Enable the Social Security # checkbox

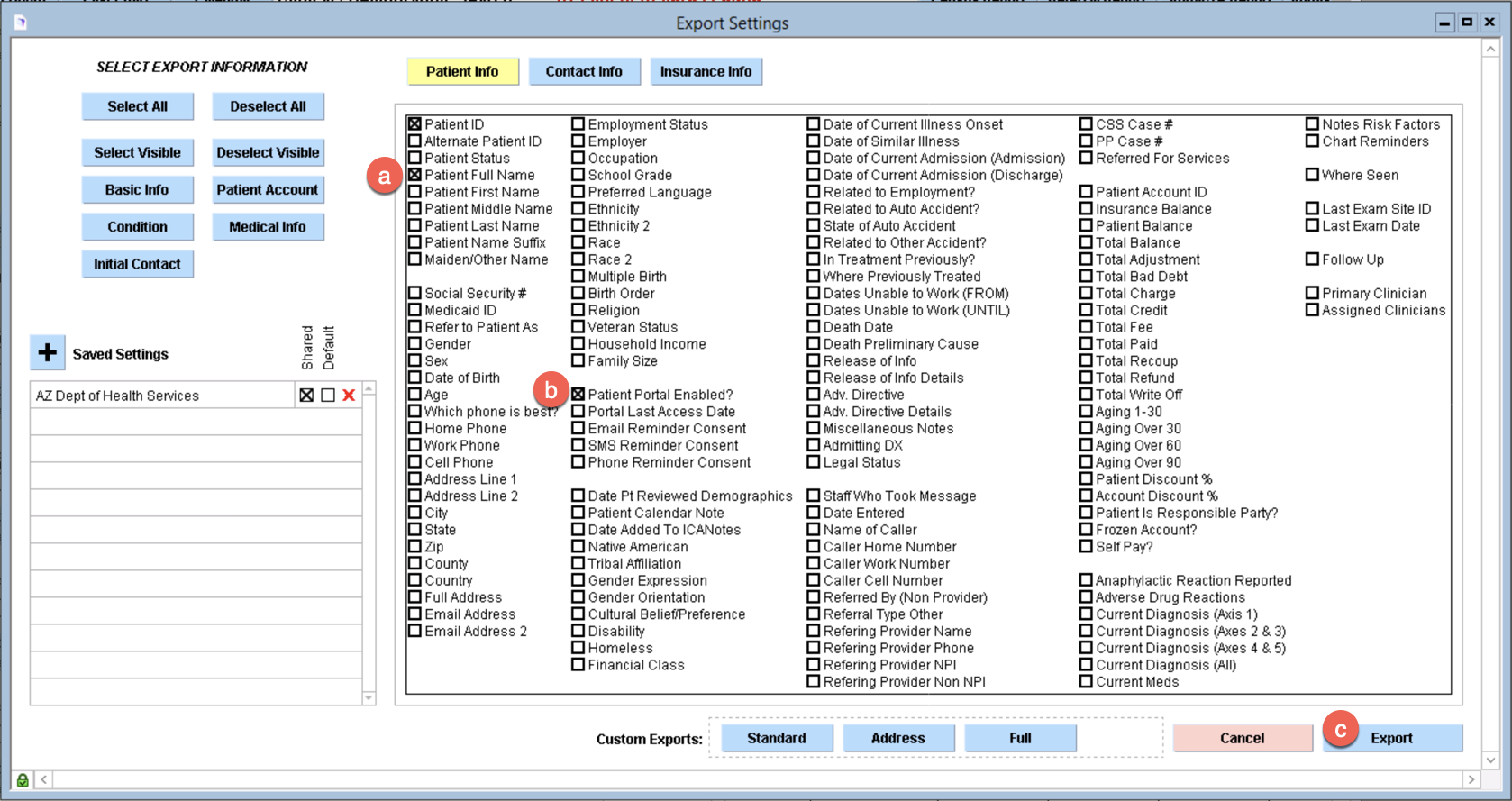[x=414, y=293]
